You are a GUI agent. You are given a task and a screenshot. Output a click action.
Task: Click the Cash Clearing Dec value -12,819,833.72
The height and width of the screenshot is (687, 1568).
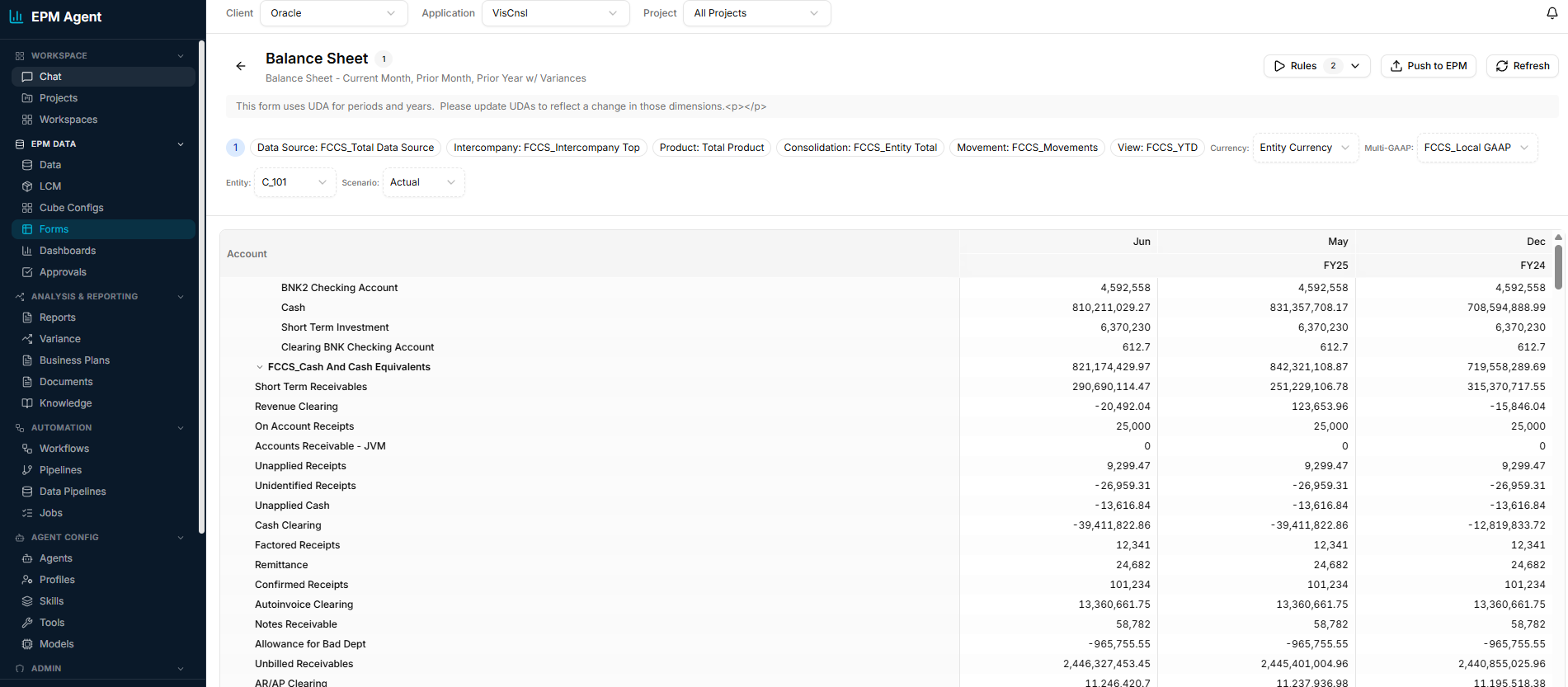point(1507,525)
